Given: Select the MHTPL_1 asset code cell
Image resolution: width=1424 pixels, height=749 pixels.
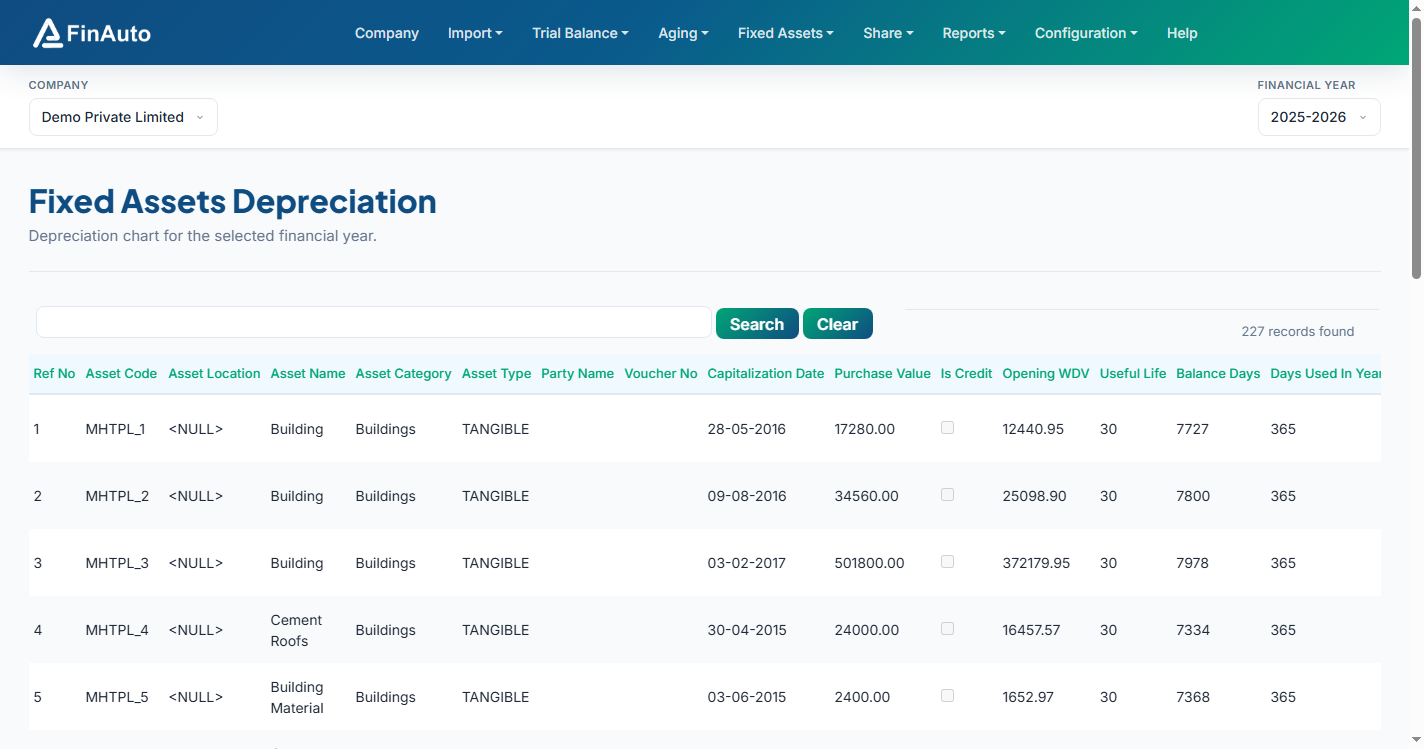Looking at the screenshot, I should pos(115,429).
